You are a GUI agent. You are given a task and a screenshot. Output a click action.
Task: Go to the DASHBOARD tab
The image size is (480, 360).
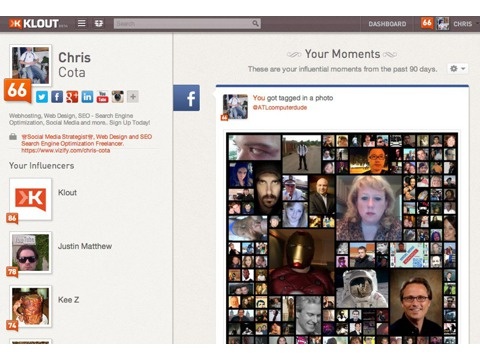click(387, 24)
